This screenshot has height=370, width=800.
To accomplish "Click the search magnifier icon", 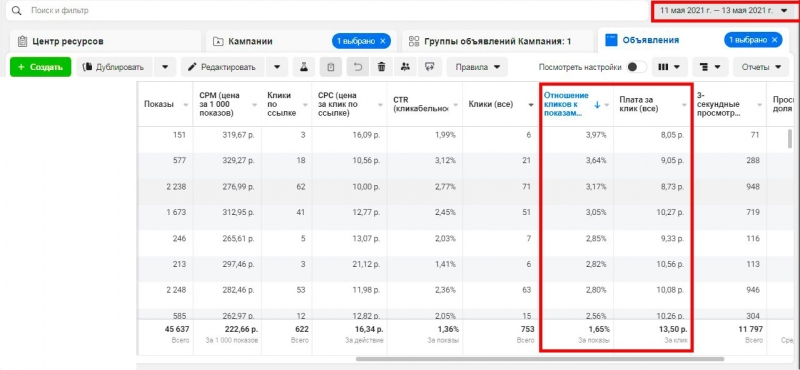I will [17, 10].
